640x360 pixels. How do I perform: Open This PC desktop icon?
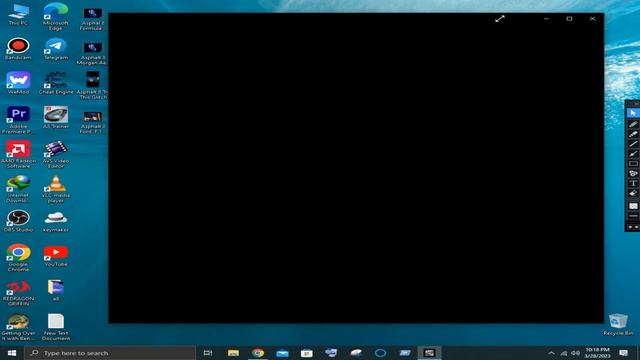pyautogui.click(x=18, y=15)
